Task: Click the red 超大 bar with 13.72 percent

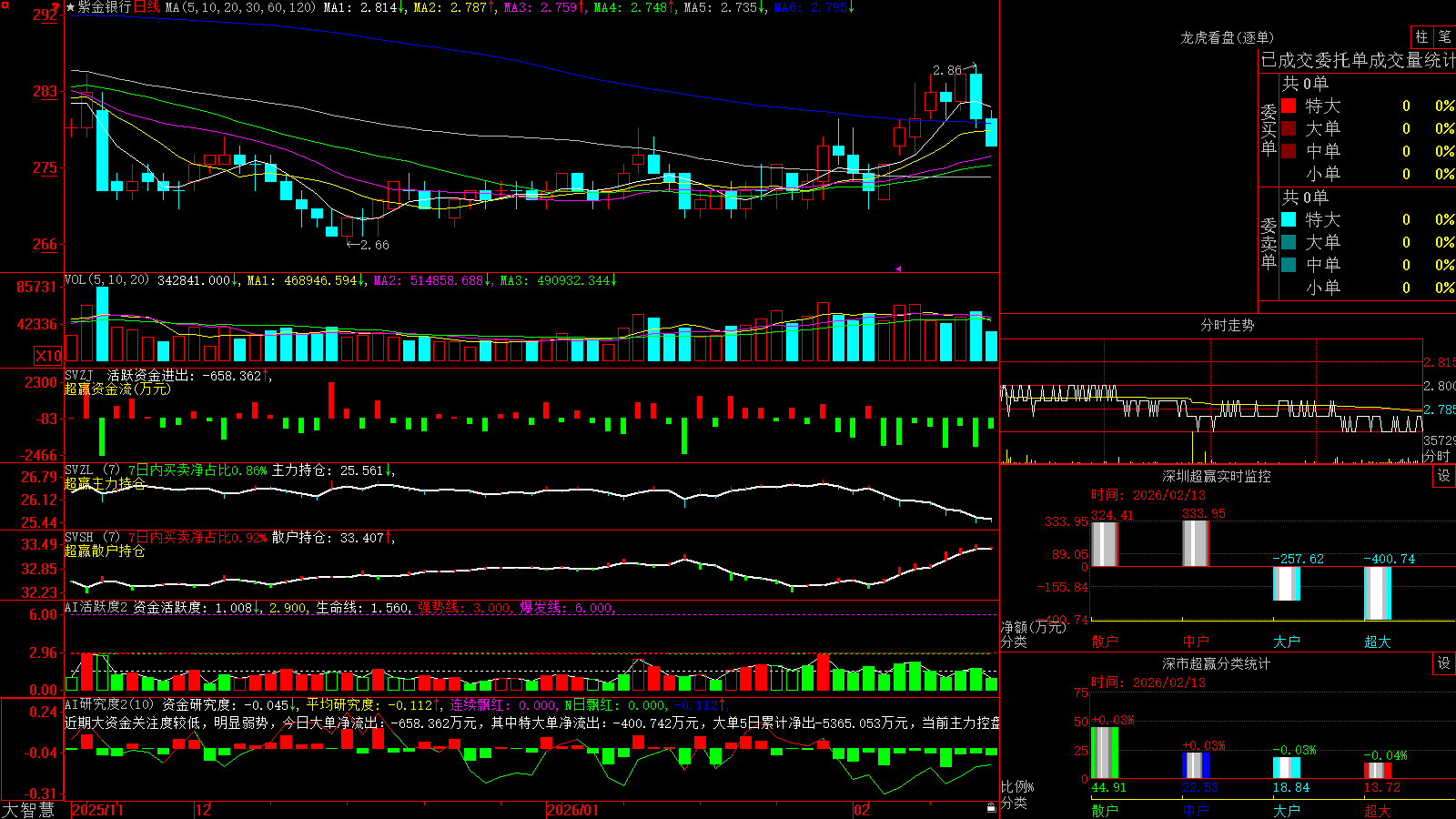Action: pyautogui.click(x=1378, y=771)
